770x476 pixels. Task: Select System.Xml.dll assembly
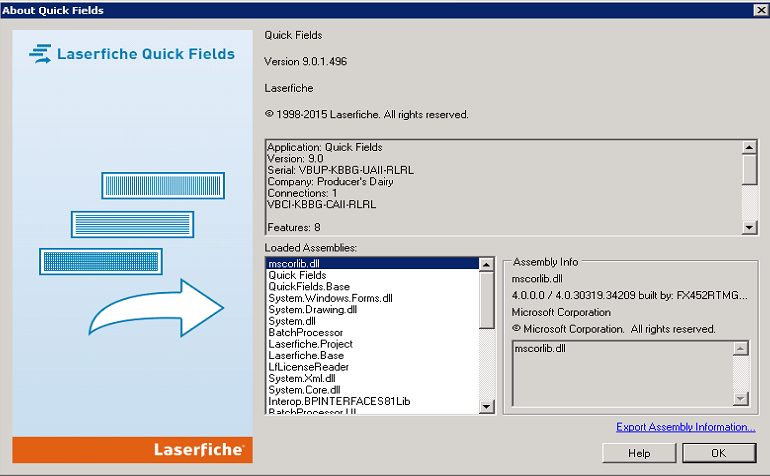tap(372, 378)
